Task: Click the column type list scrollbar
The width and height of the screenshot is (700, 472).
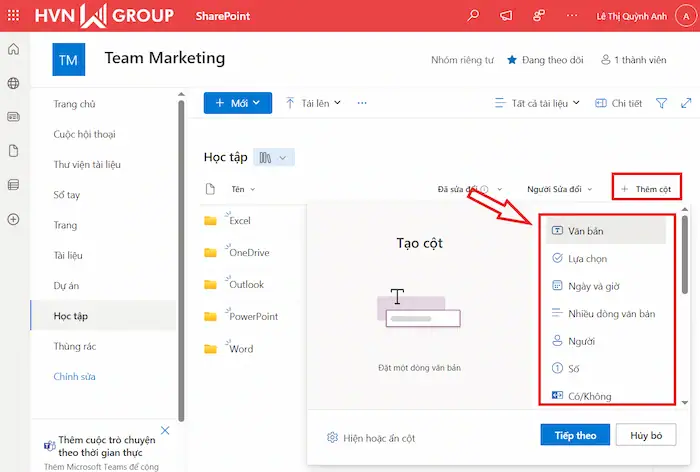Action: pos(685,300)
